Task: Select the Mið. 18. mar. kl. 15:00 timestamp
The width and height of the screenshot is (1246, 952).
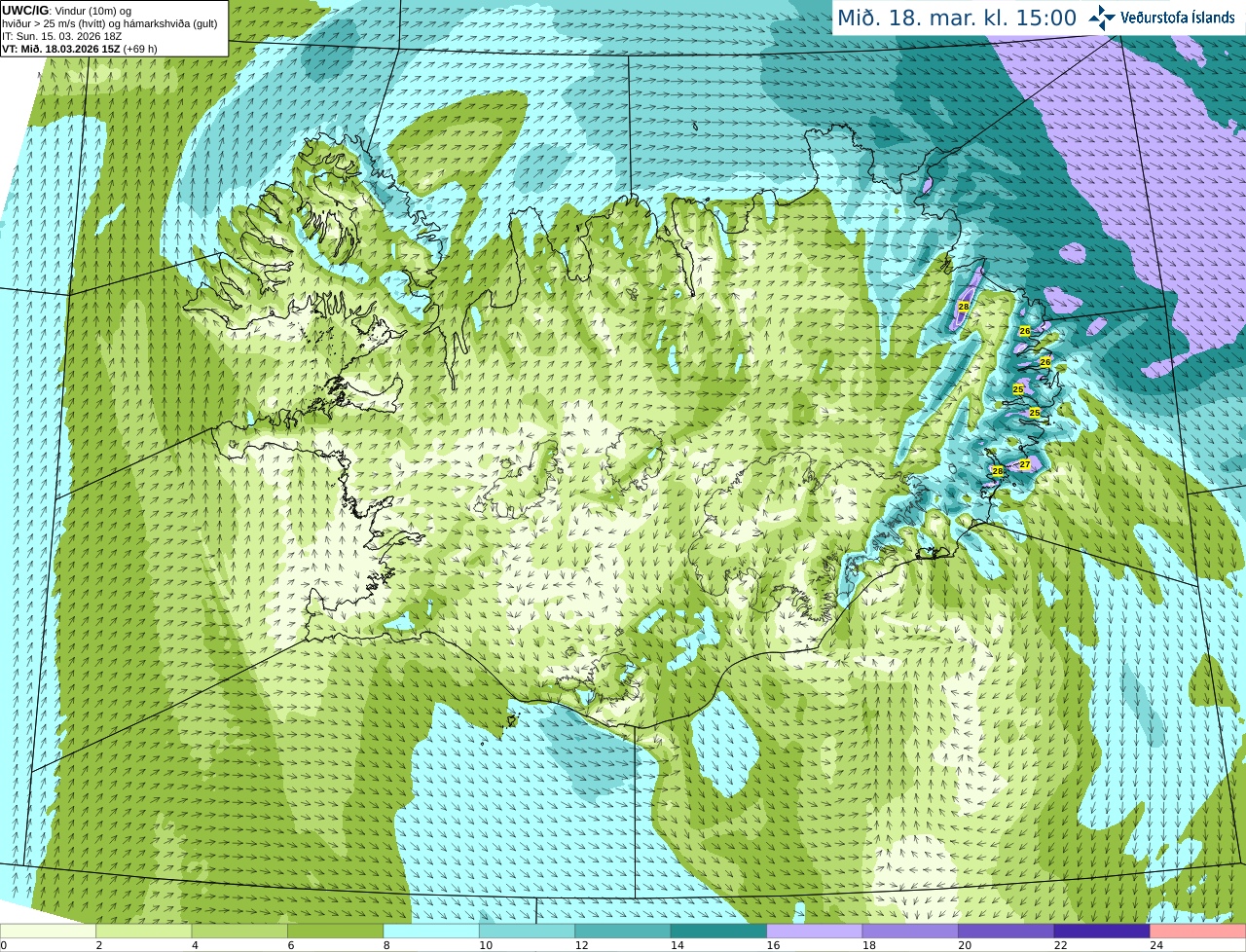Action: tap(957, 18)
